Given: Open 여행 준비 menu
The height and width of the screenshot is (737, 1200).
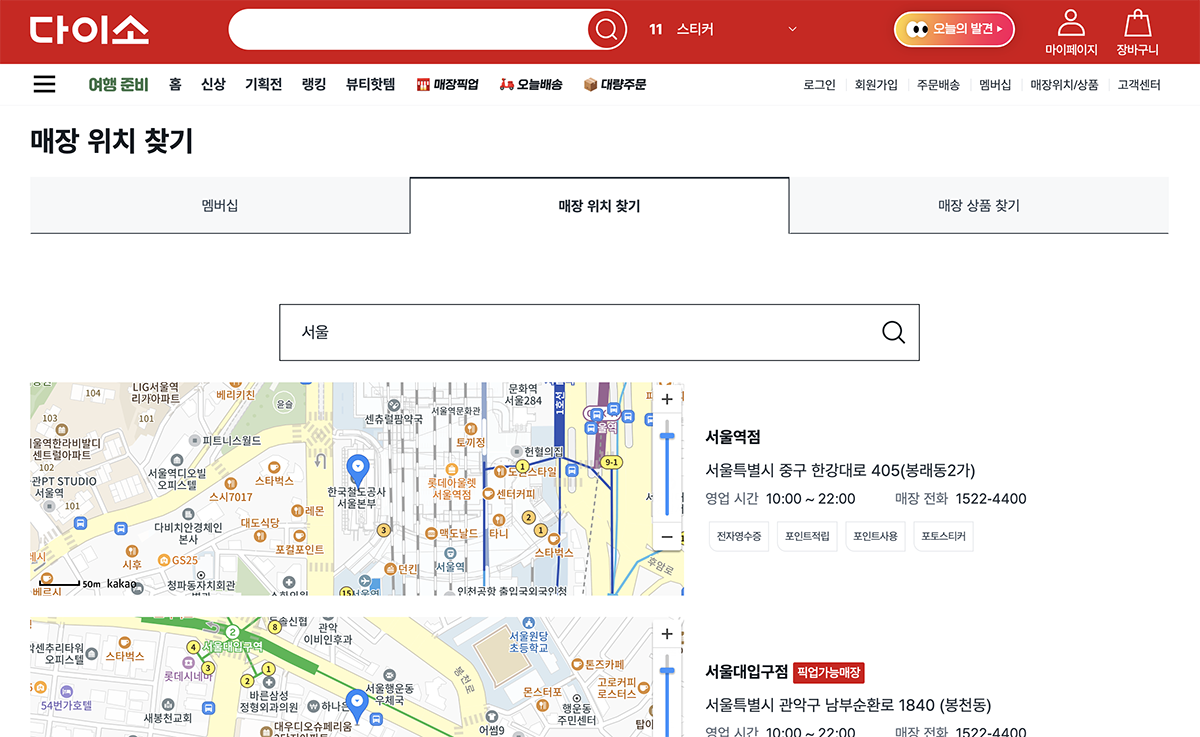Looking at the screenshot, I should 118,84.
